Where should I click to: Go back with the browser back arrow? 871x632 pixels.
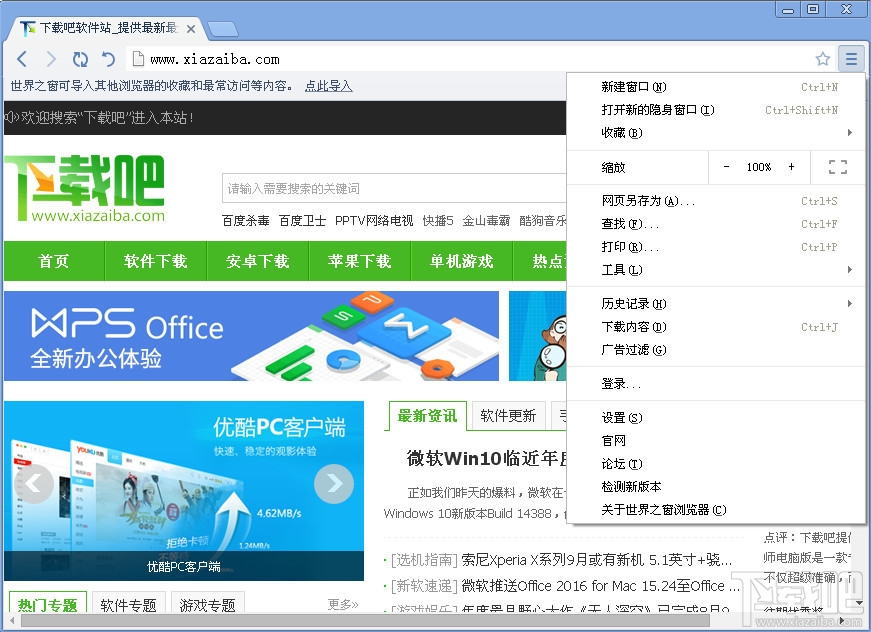tap(22, 59)
